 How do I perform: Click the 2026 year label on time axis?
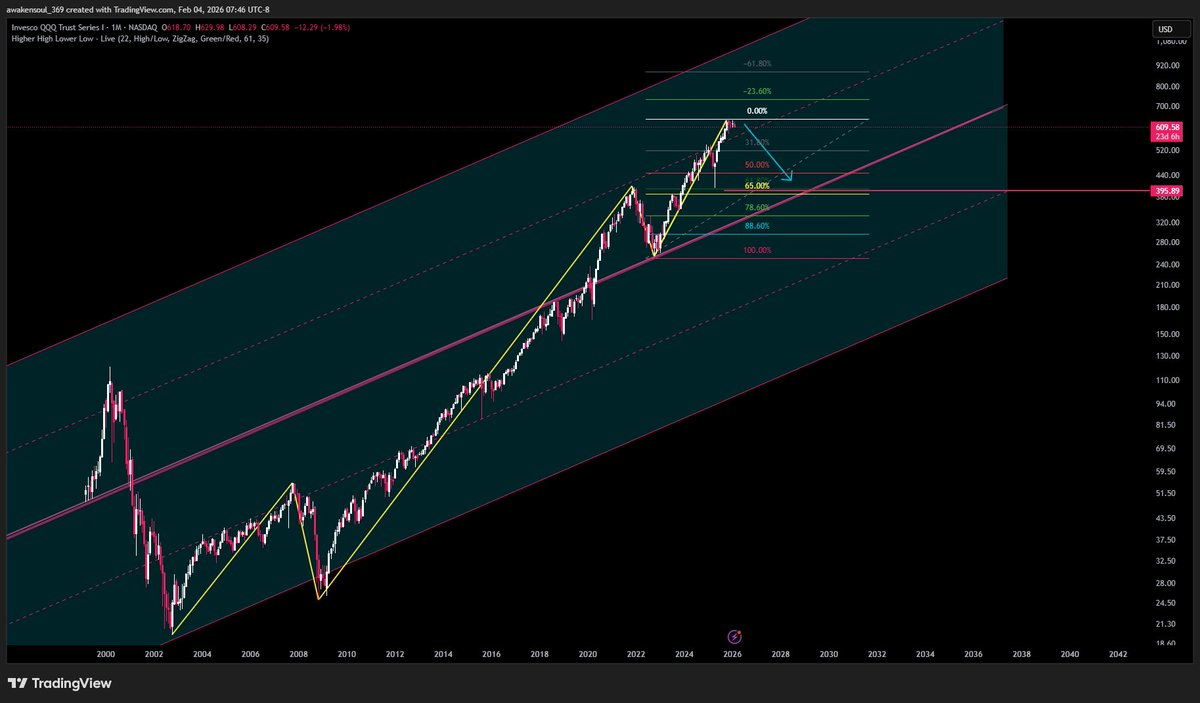tap(732, 654)
